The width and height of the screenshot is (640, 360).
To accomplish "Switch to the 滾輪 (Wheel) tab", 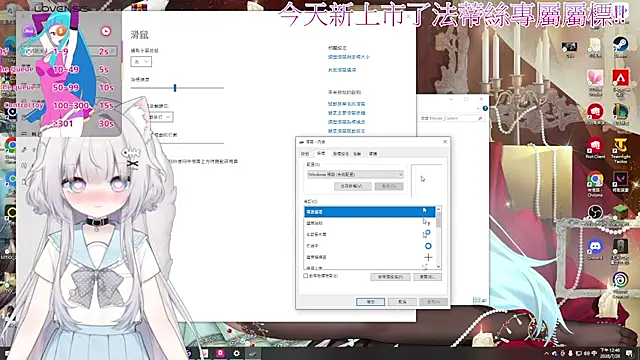I will coord(357,154).
